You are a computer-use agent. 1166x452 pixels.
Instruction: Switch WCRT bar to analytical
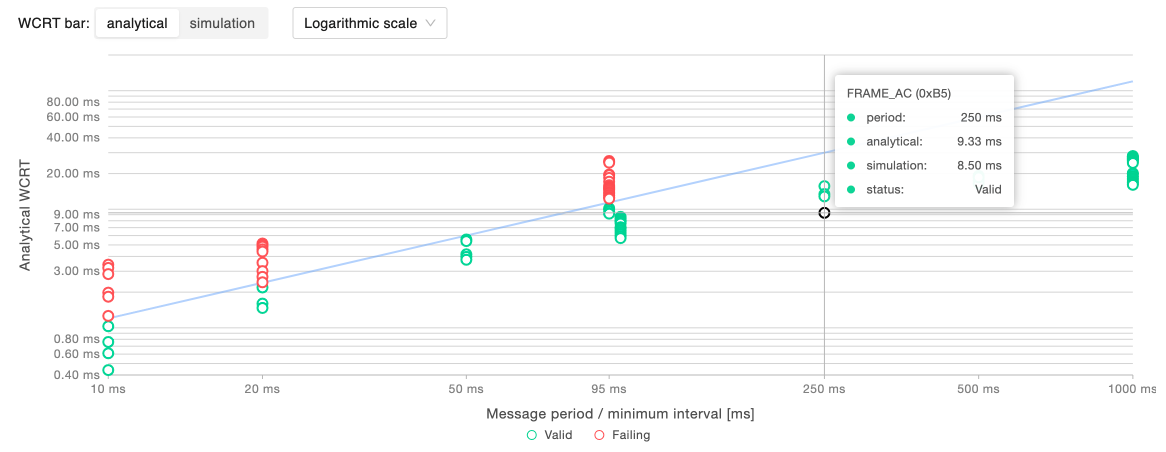click(x=137, y=23)
